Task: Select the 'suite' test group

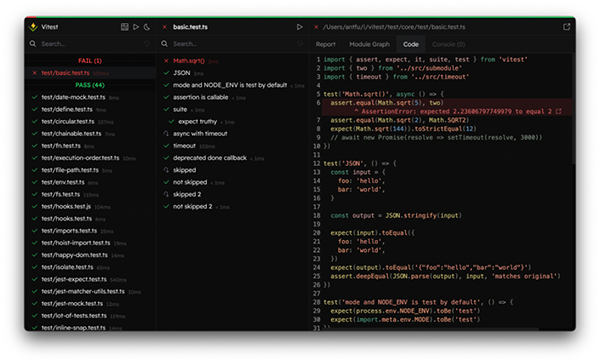Action: coord(232,109)
